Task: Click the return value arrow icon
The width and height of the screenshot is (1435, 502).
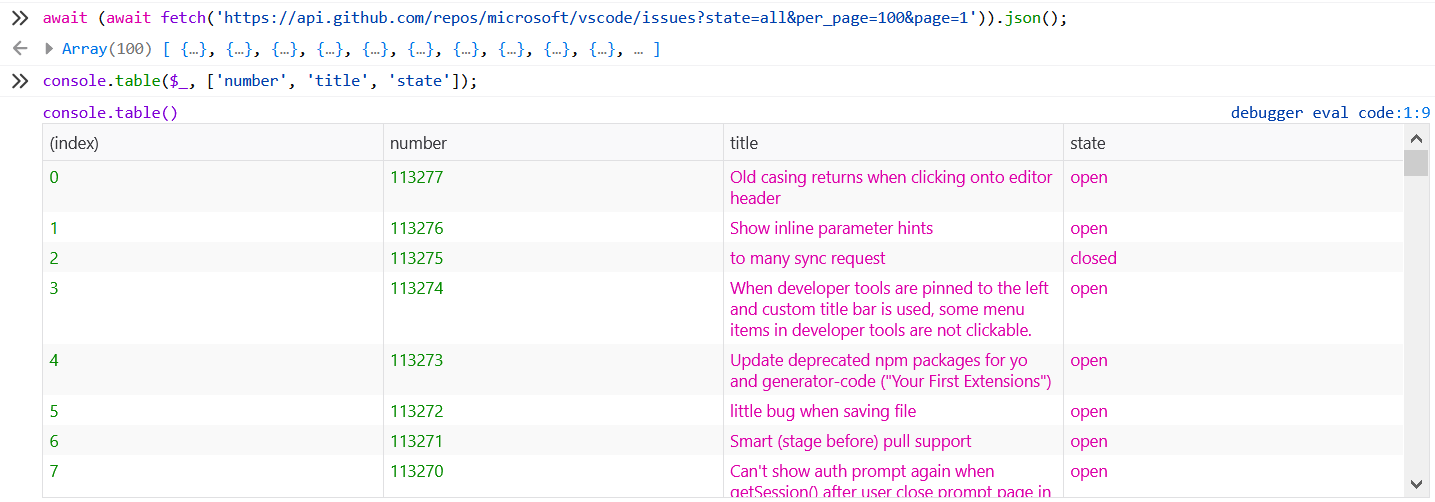Action: (x=19, y=49)
